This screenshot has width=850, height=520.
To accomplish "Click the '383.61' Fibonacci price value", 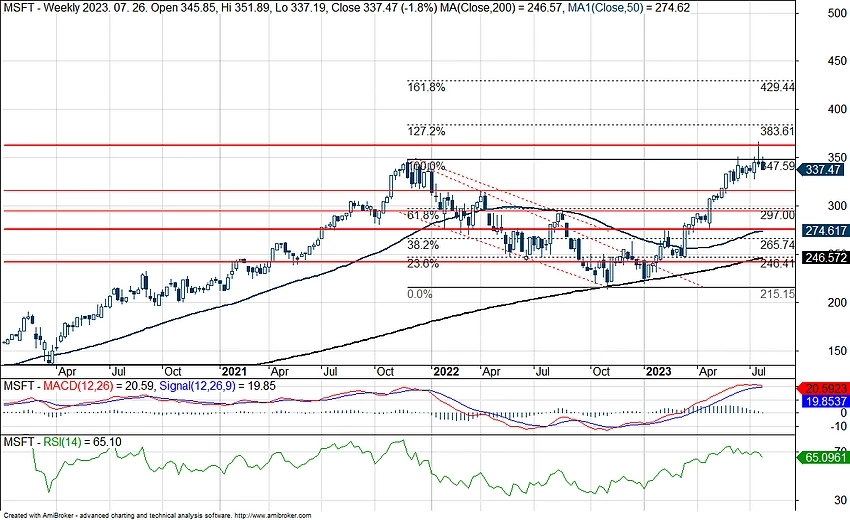I will point(777,131).
